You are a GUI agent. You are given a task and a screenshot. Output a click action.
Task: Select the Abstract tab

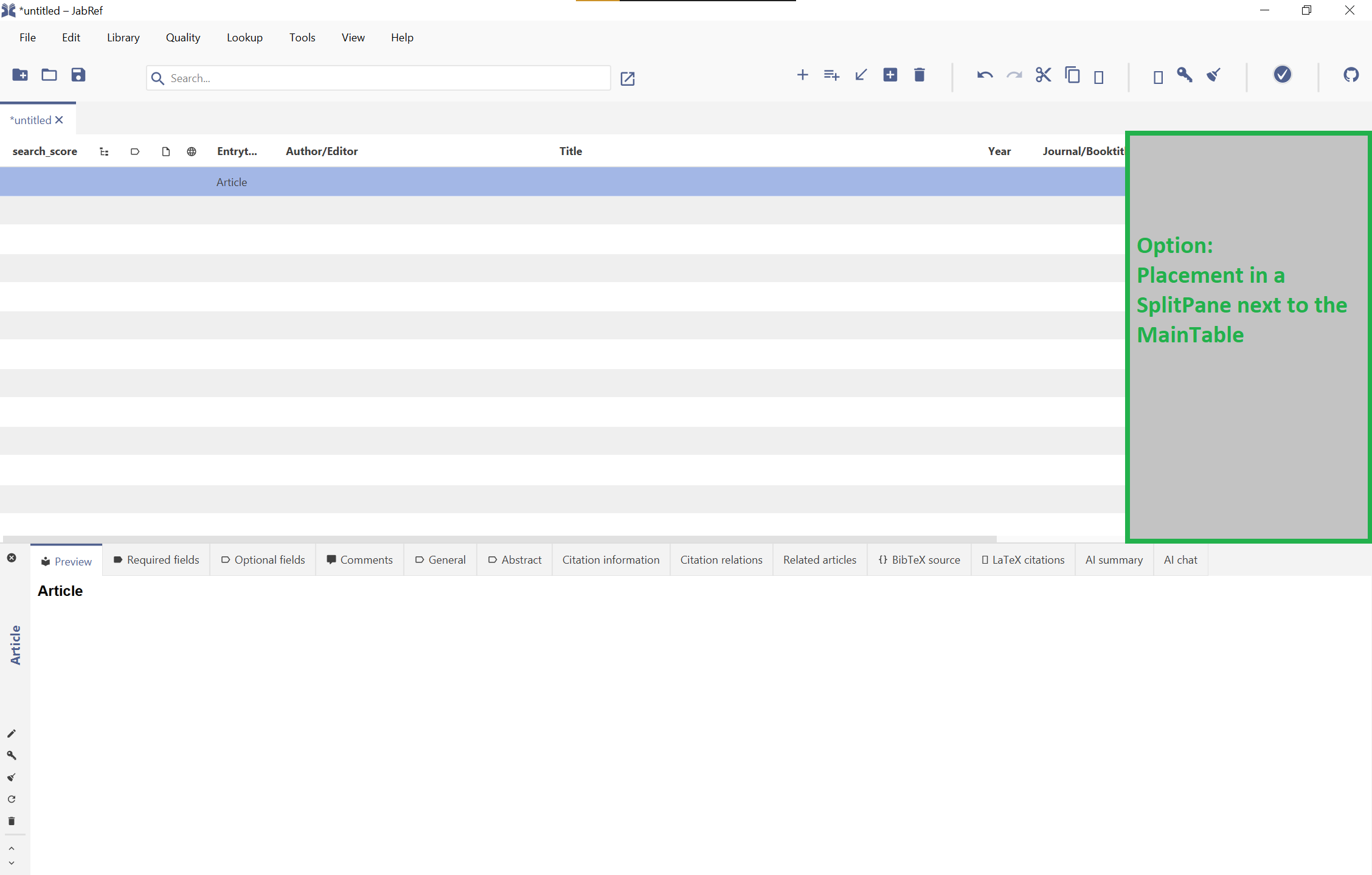[521, 559]
